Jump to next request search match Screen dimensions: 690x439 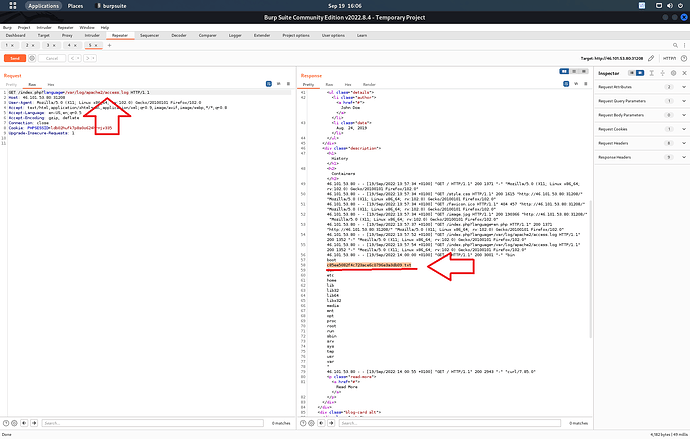coord(34,423)
